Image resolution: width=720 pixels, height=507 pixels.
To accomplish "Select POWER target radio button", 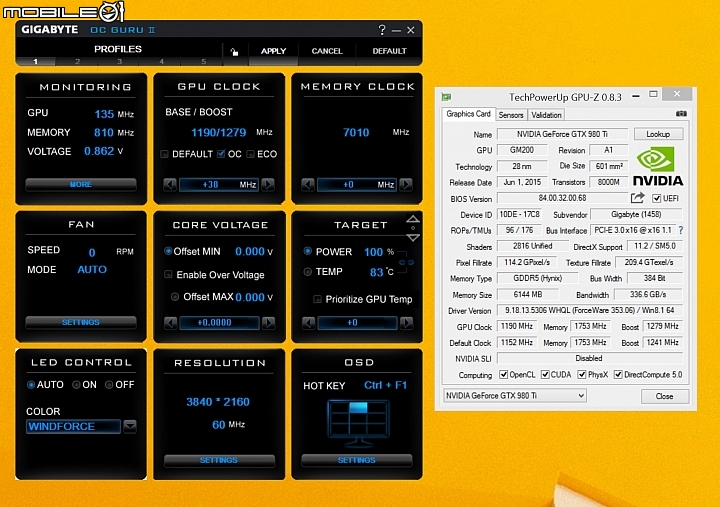I will pos(308,251).
